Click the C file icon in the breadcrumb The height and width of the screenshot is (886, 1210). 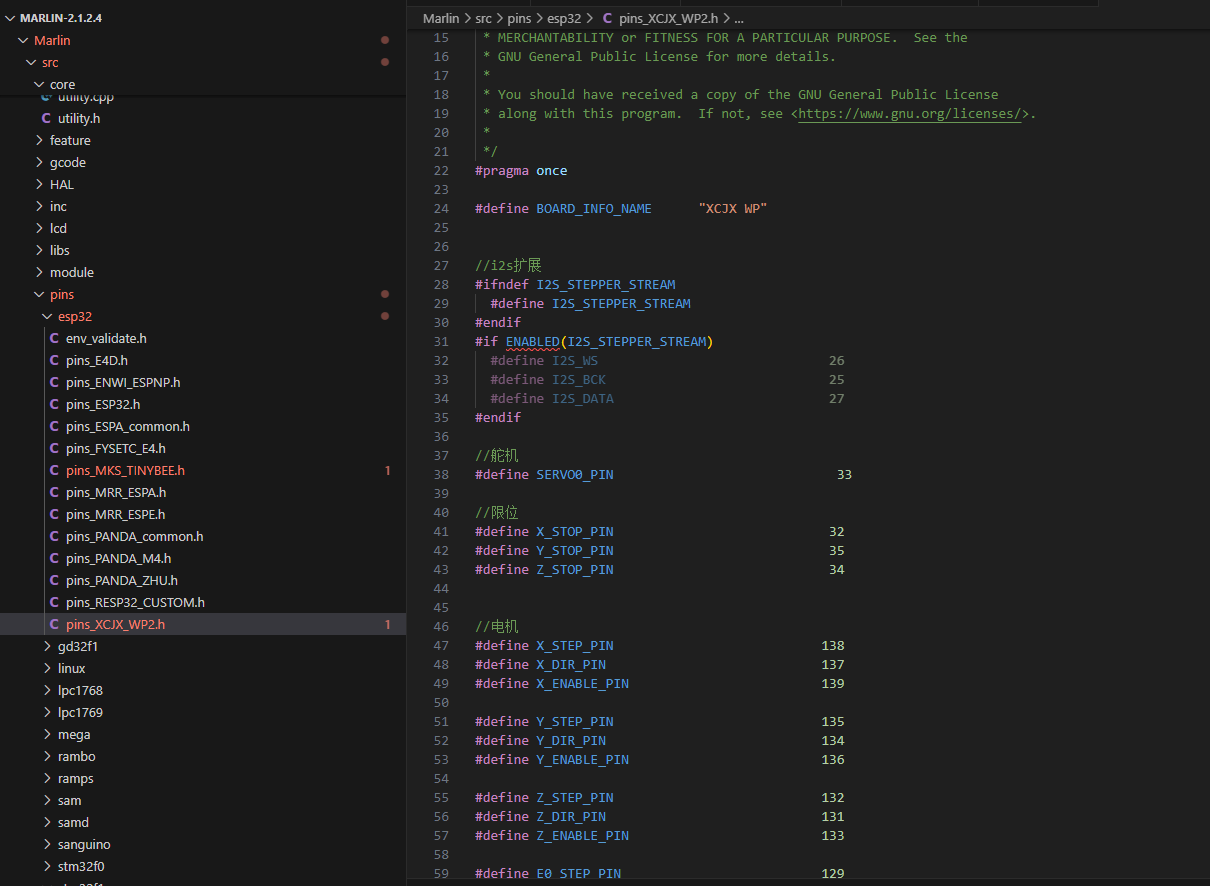[607, 18]
